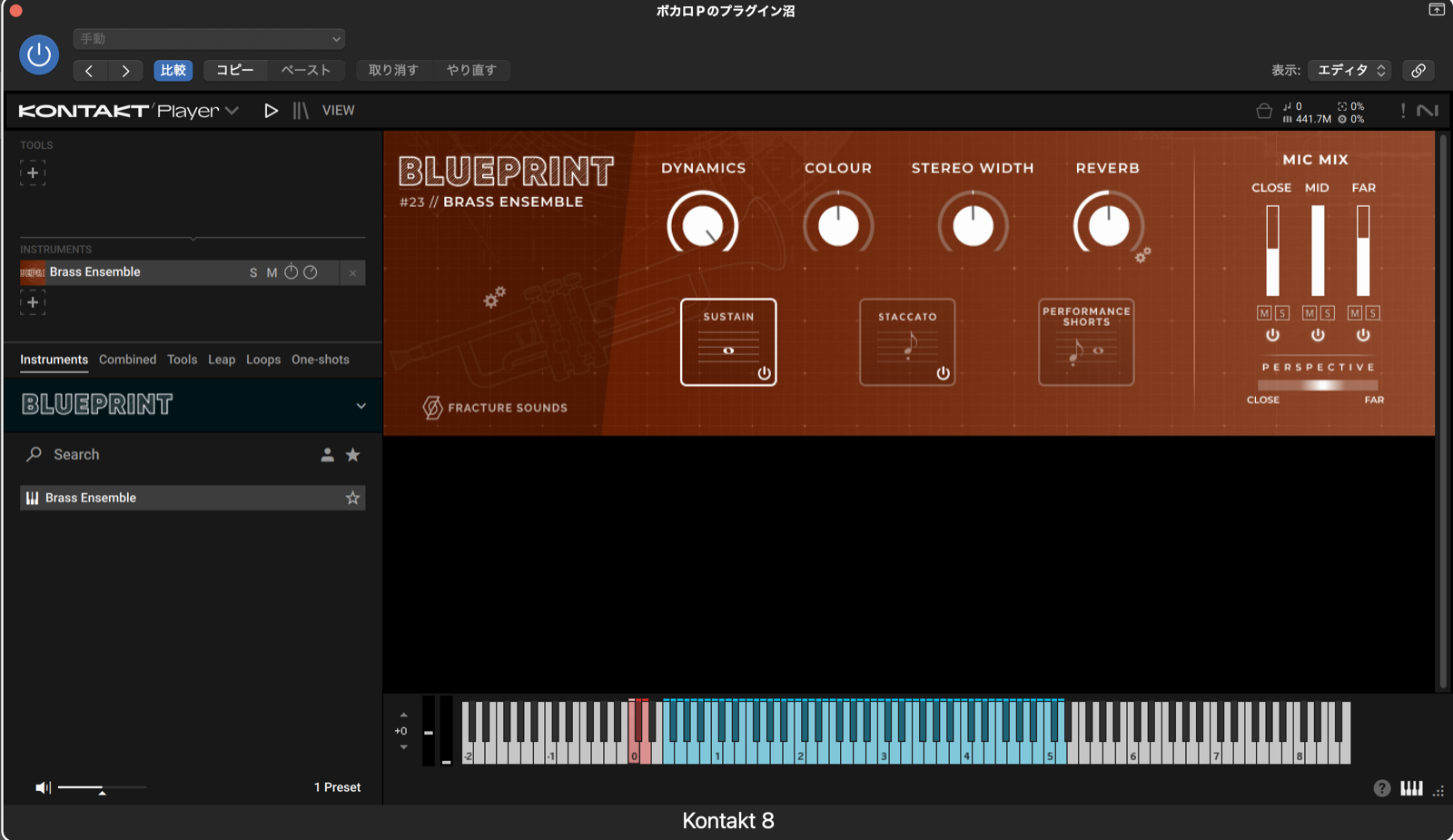Favorite the Brass Ensemble preset star
Screen dimensions: 1453x840
[352, 498]
